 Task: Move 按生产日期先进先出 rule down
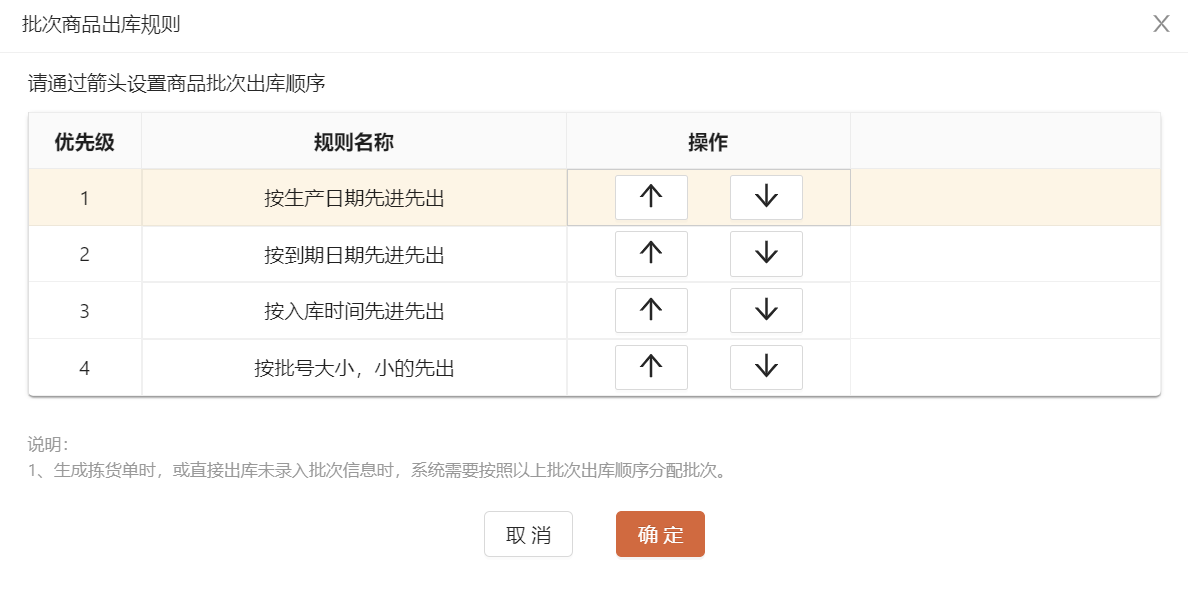[x=766, y=197]
